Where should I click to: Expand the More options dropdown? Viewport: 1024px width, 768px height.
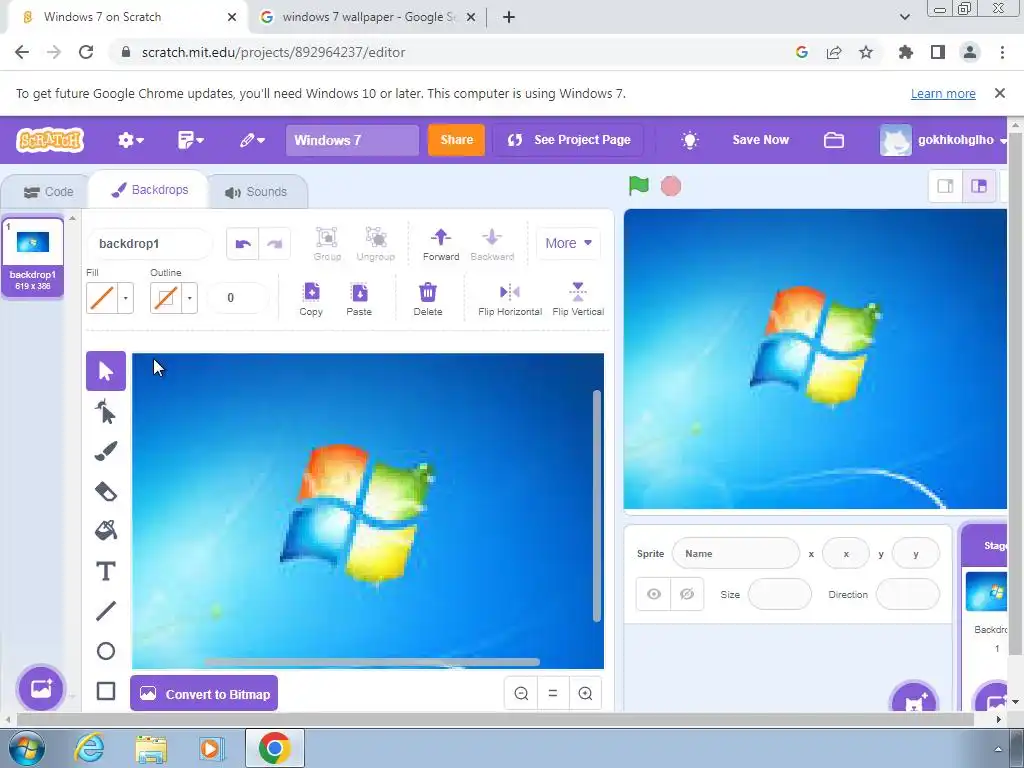pos(569,243)
